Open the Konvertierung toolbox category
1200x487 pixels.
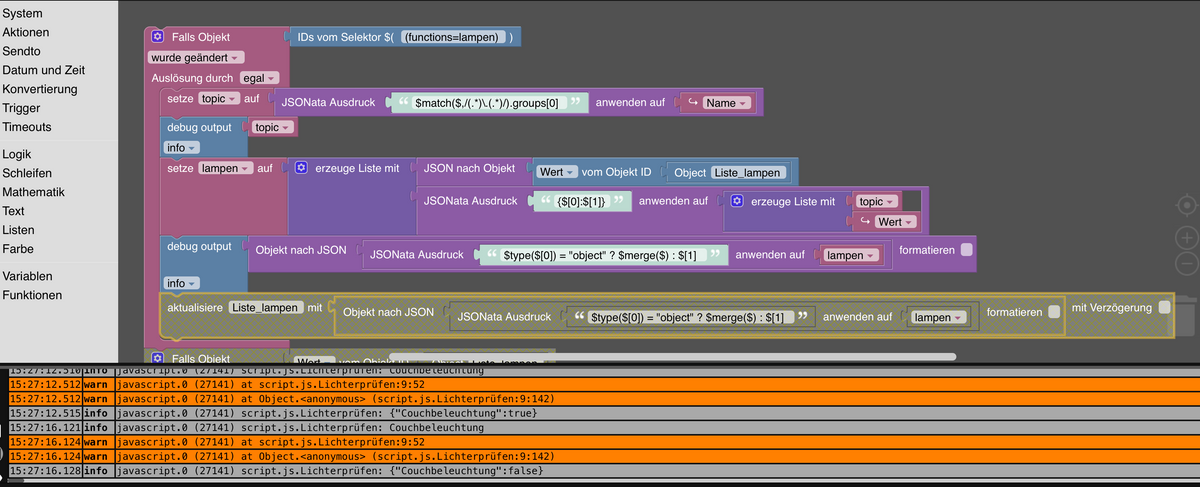coord(40,89)
